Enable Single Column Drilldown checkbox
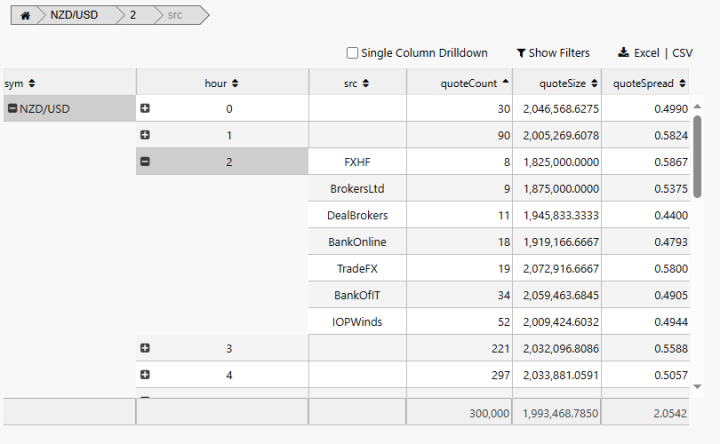Screen dimensions: 720x444 click(352, 53)
